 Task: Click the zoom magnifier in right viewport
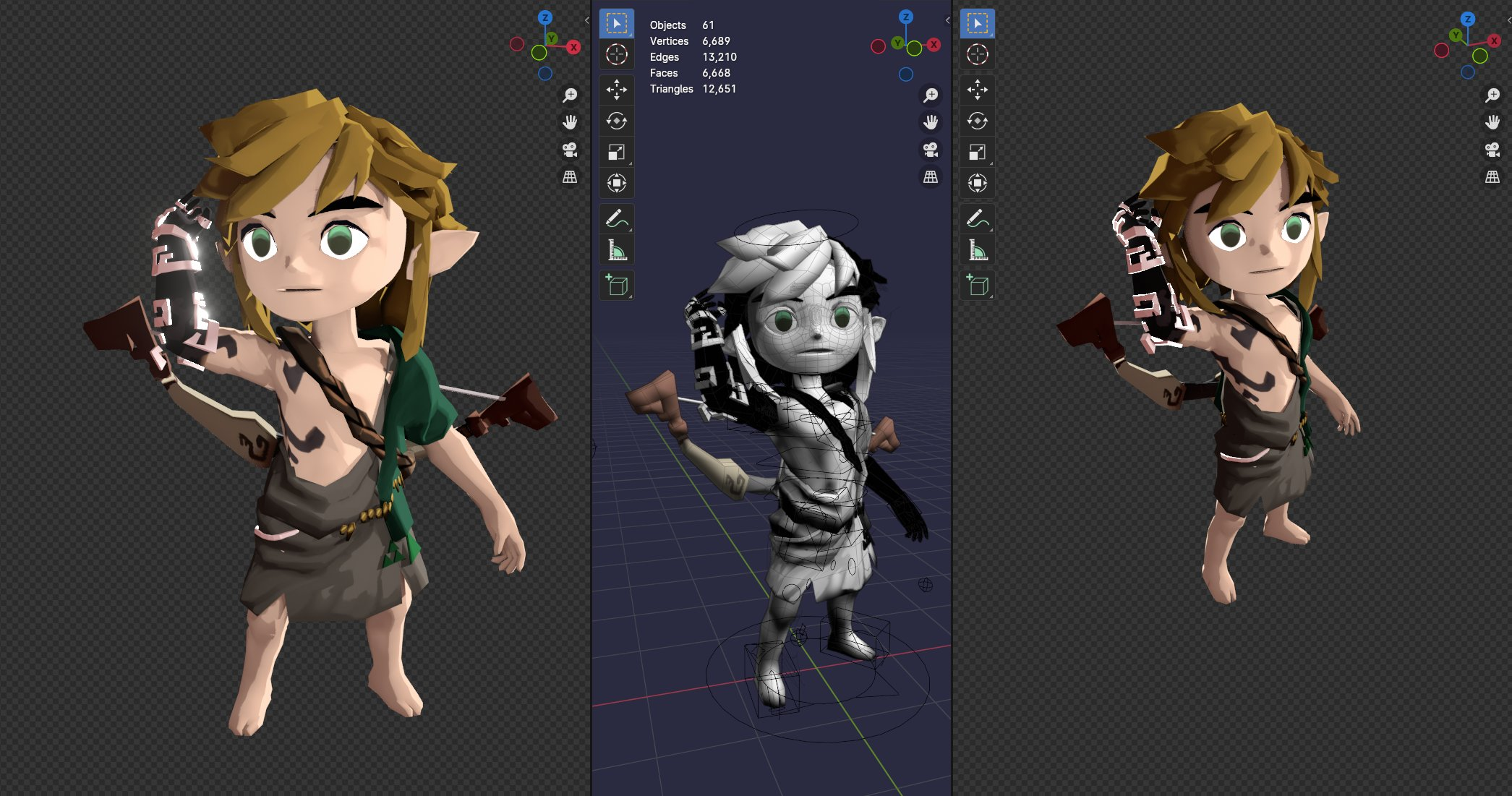1492,95
